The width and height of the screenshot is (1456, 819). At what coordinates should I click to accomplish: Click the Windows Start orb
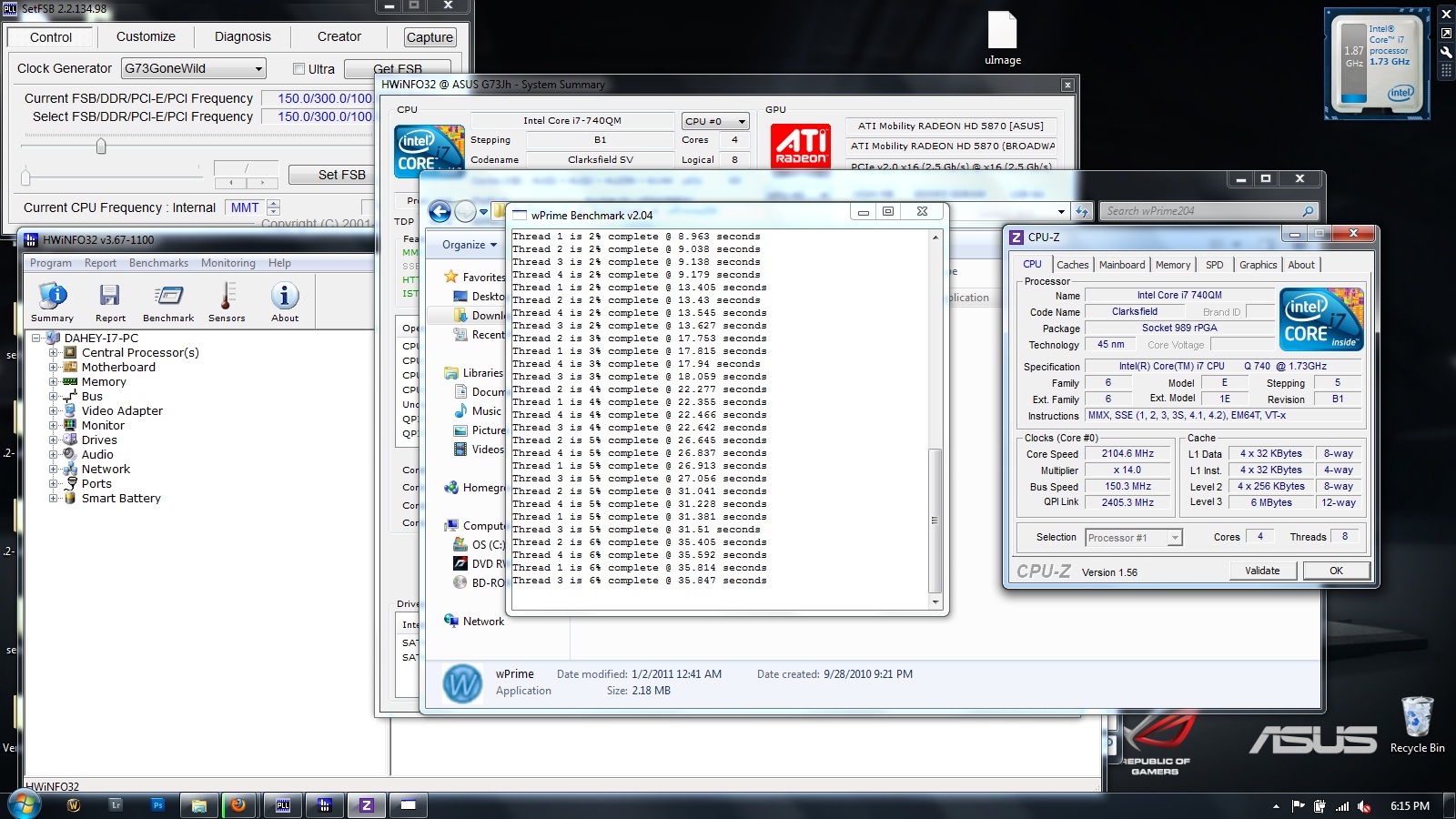click(x=23, y=804)
